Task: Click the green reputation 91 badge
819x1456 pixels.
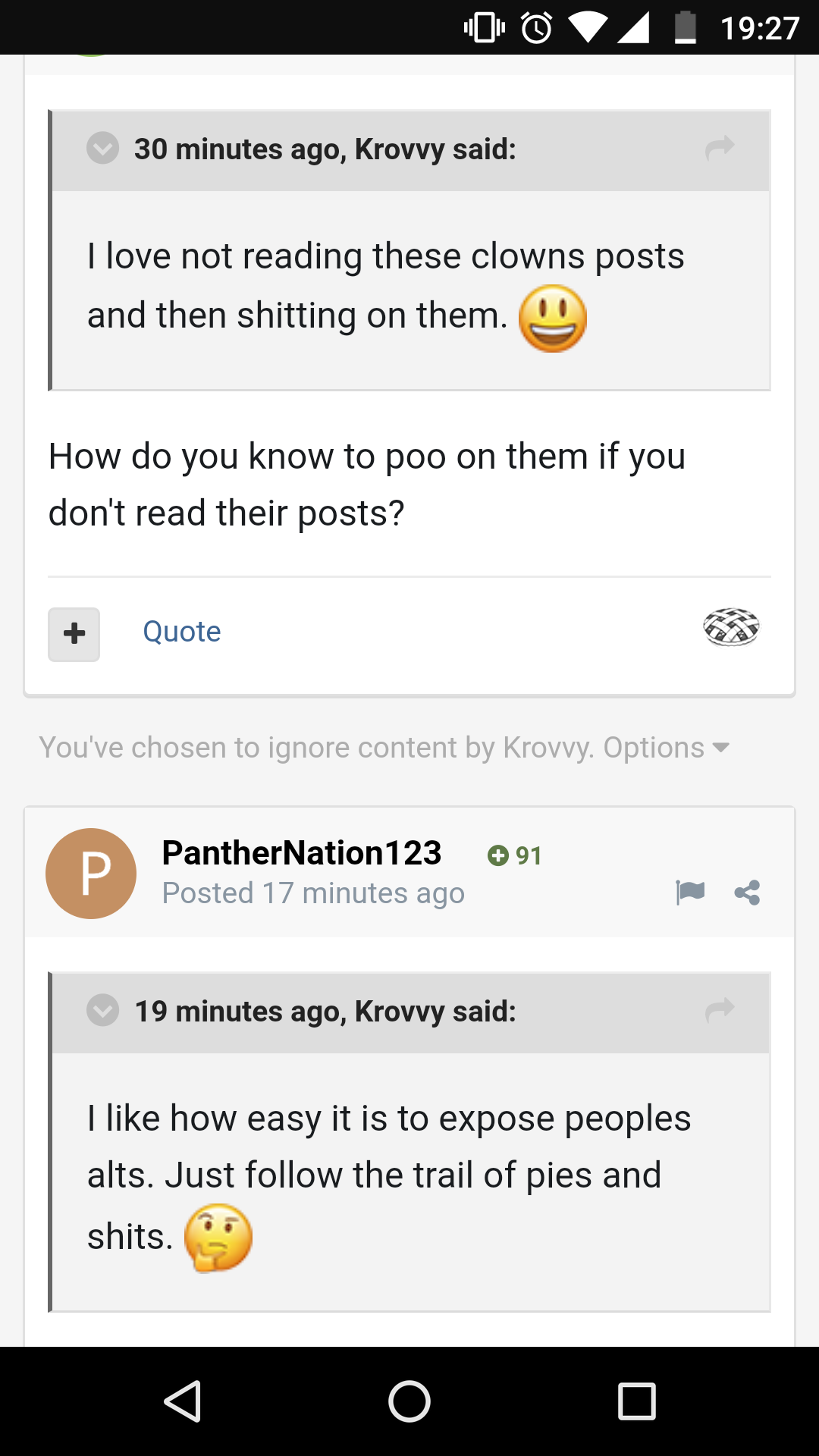Action: [515, 855]
